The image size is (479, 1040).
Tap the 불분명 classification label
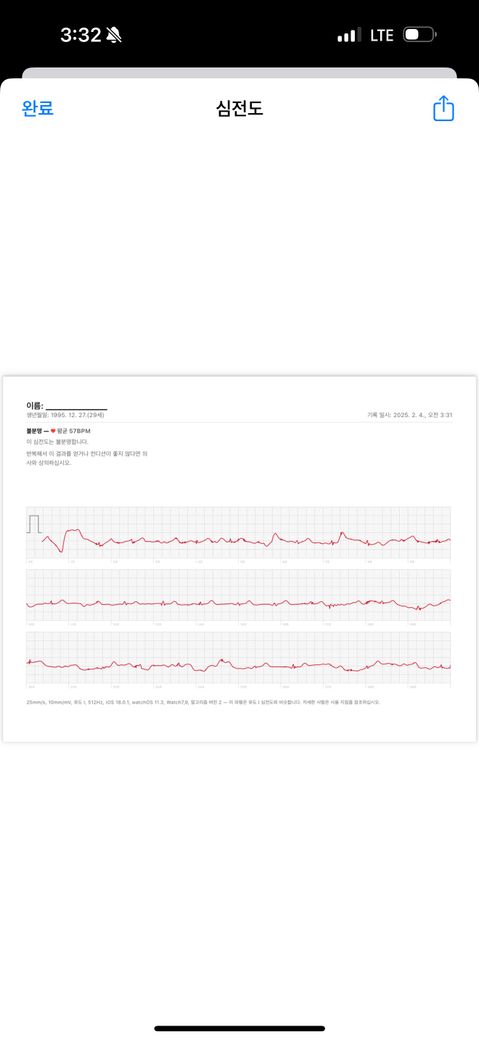(35, 430)
